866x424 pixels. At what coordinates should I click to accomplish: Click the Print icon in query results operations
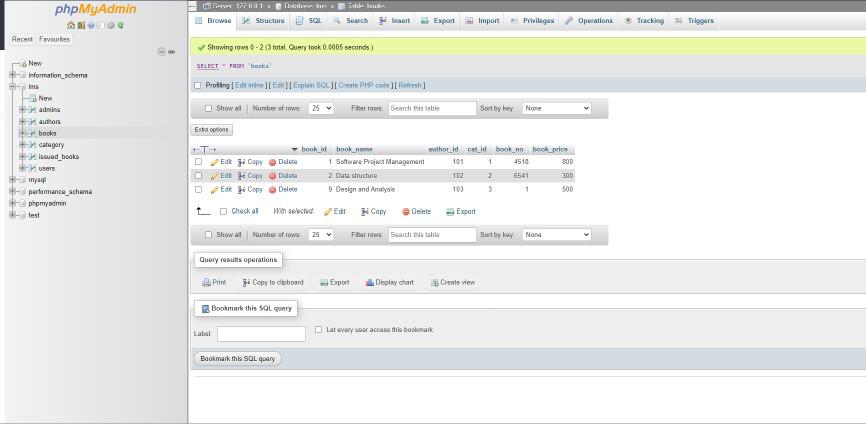click(204, 282)
